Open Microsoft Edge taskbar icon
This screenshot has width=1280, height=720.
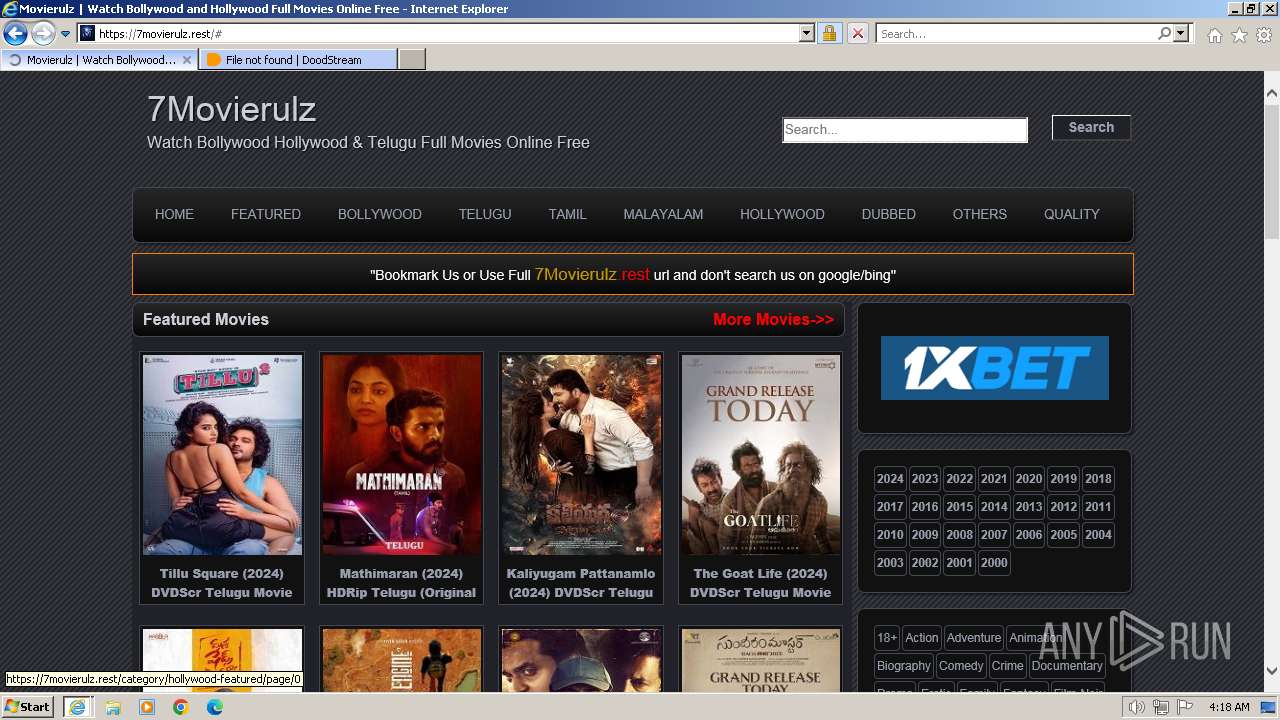tap(215, 707)
